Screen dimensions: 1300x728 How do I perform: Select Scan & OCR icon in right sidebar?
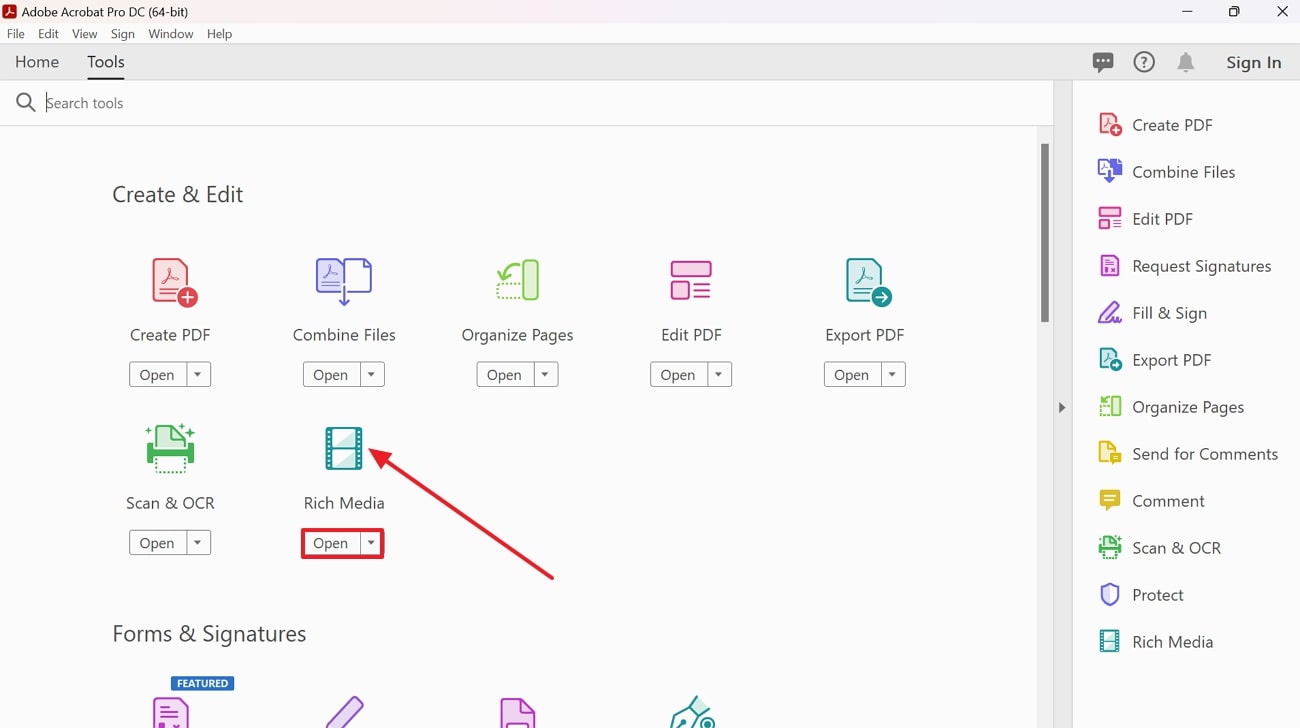[1110, 548]
